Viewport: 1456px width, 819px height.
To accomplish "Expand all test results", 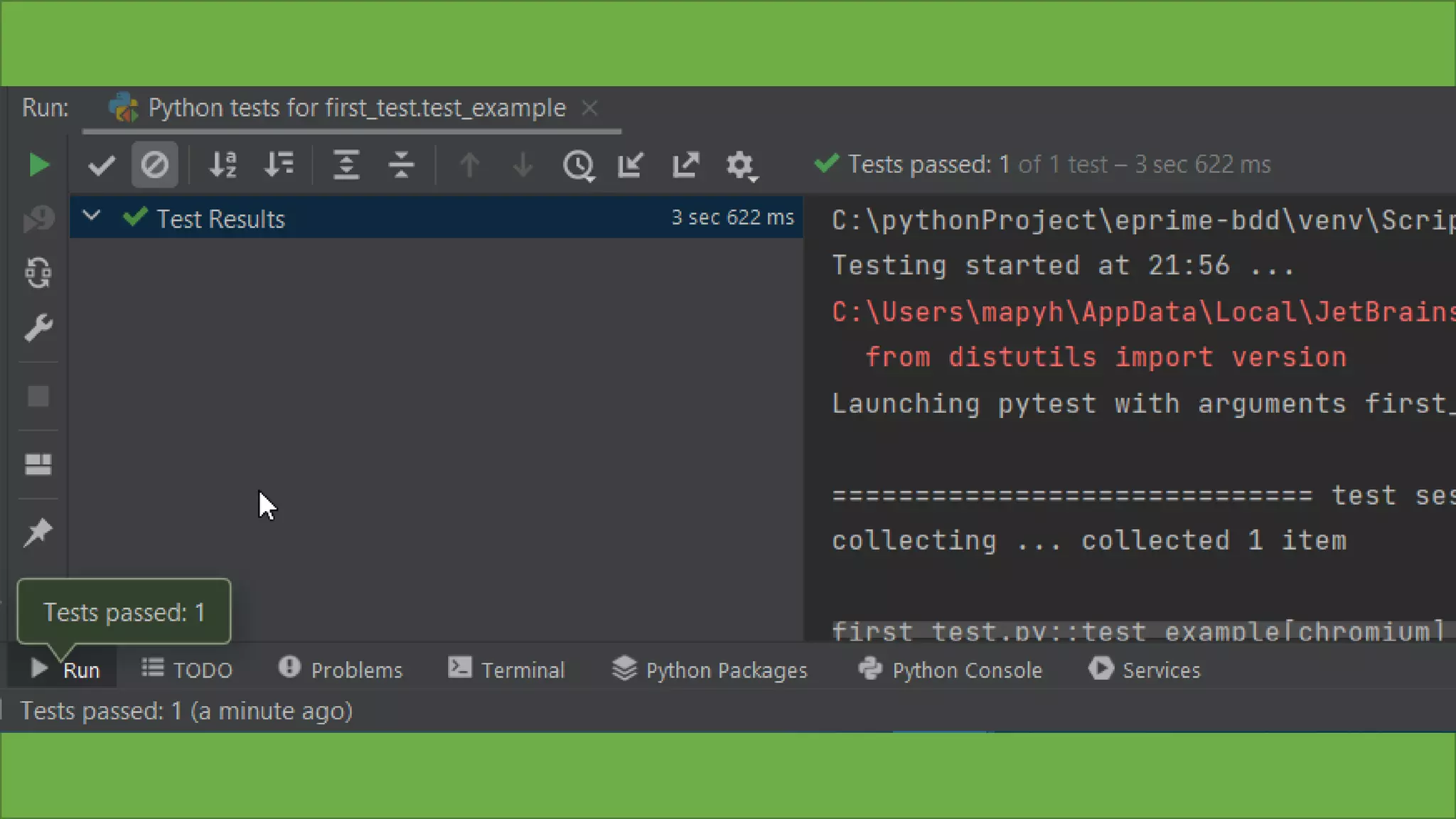I will [346, 165].
